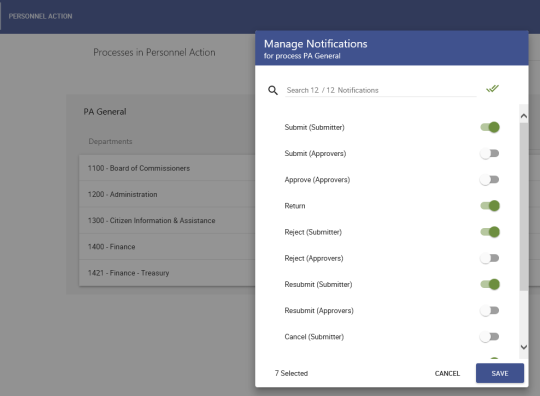
Task: Disable Resubmit (Submitter) notification
Action: (x=490, y=284)
